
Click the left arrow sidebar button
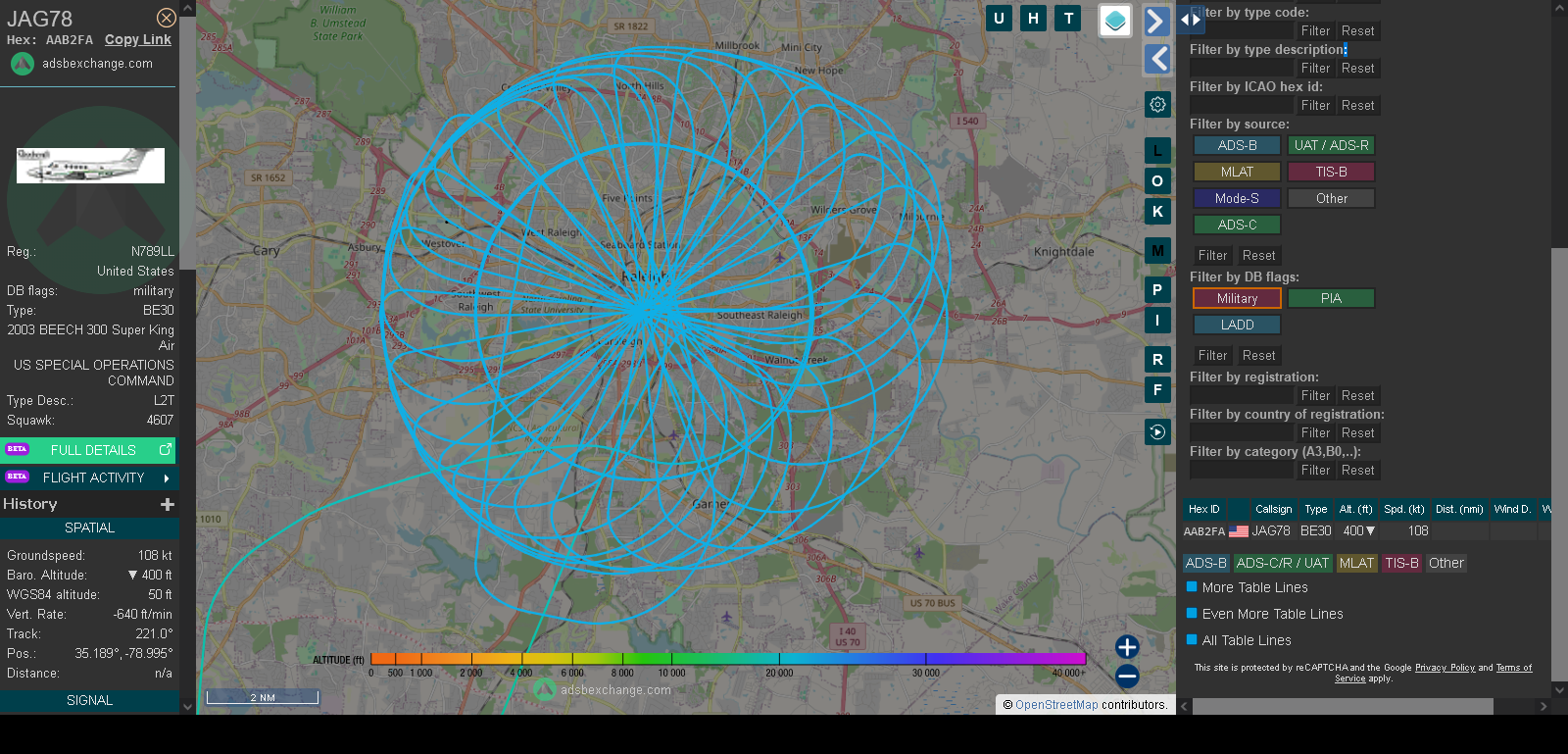click(x=1157, y=59)
